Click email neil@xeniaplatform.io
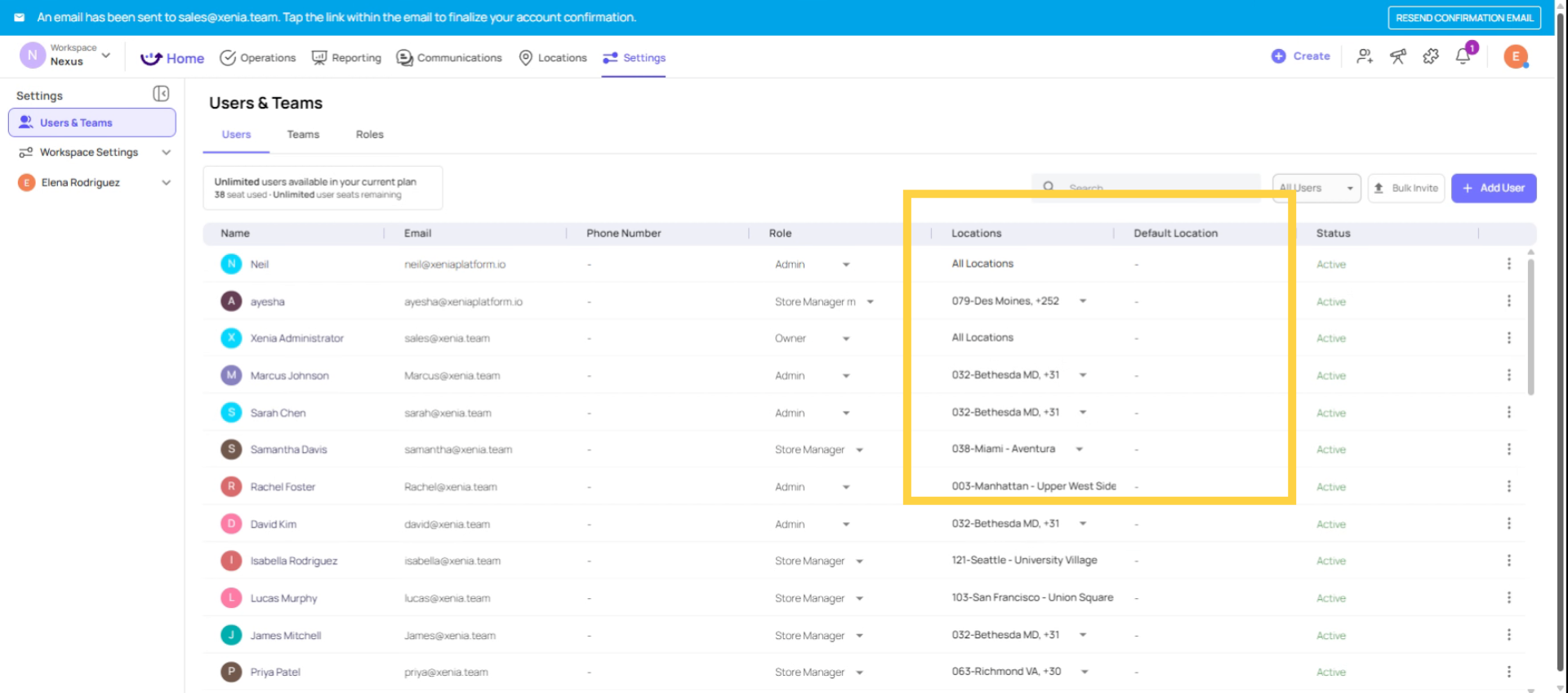 [x=455, y=264]
